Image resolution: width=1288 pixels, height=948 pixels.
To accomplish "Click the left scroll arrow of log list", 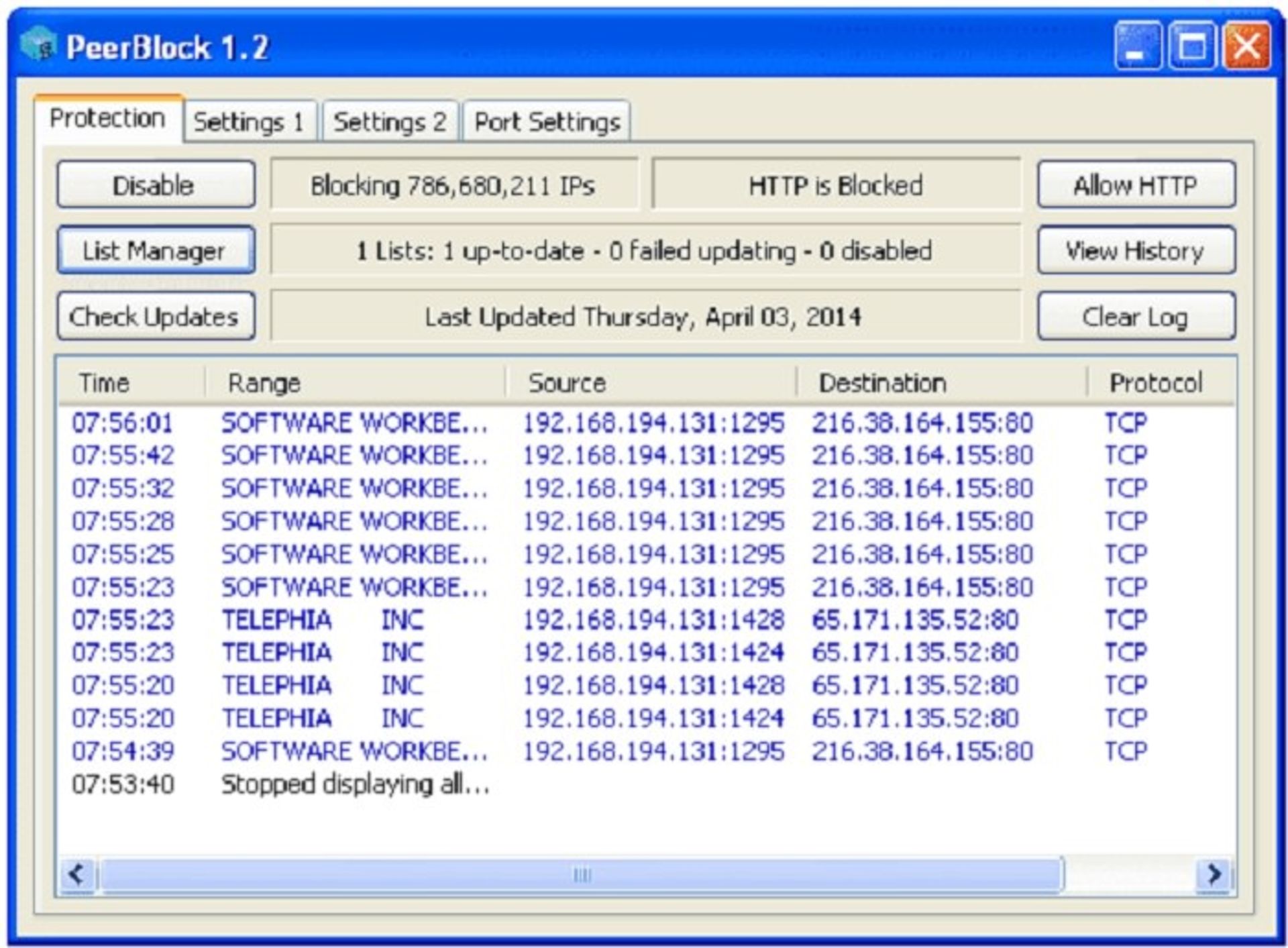I will pos(77,874).
